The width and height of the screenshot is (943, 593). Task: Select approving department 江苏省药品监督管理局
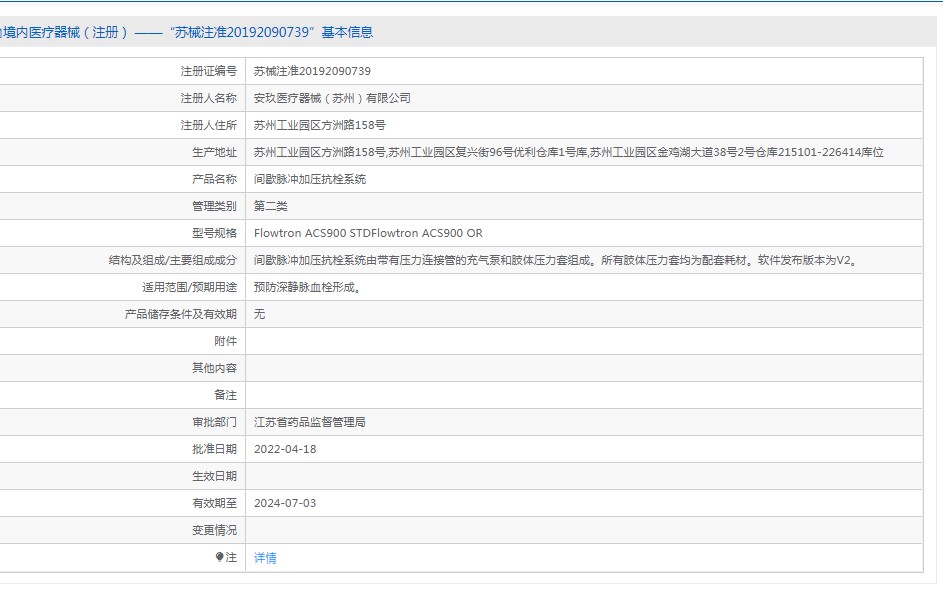310,422
